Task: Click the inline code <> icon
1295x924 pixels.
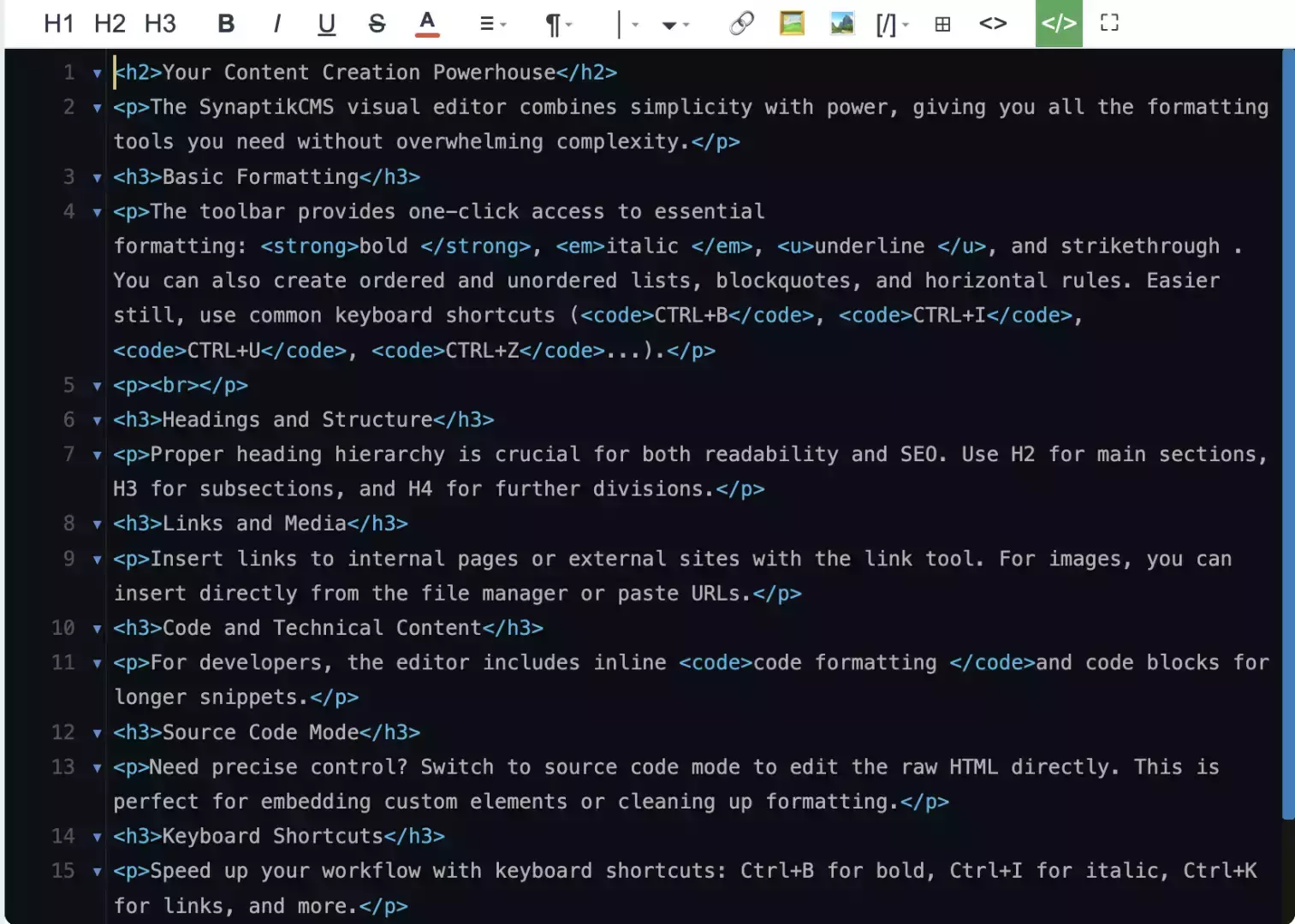Action: pos(993,23)
